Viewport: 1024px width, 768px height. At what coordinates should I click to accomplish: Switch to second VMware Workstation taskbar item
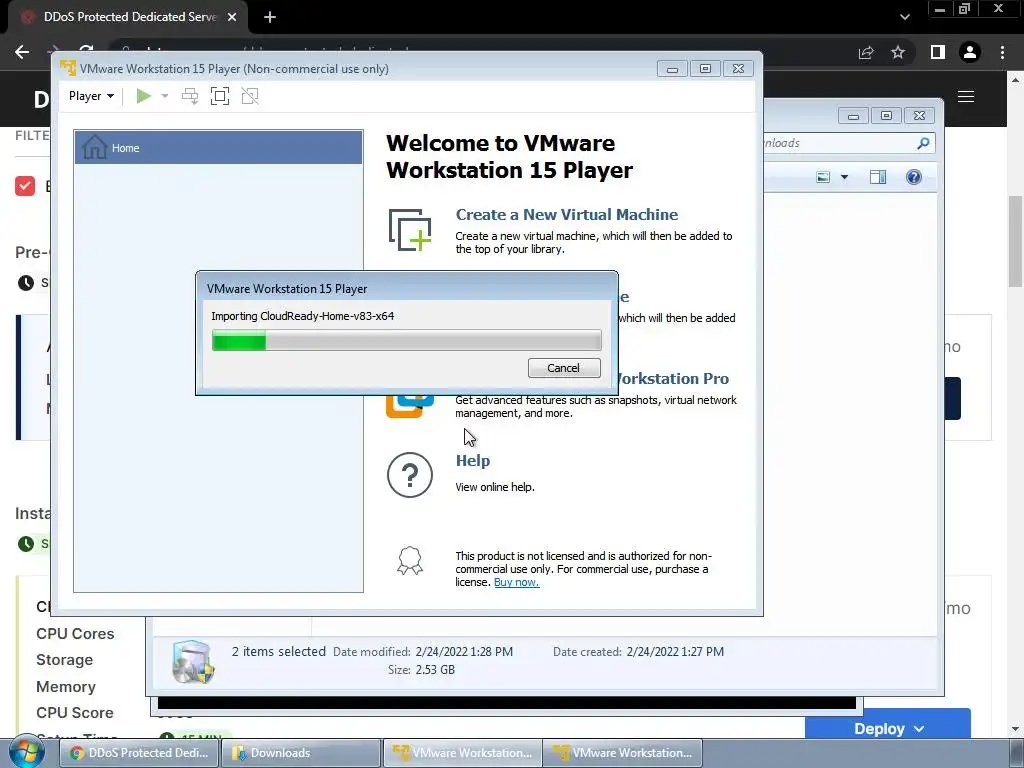(623, 753)
